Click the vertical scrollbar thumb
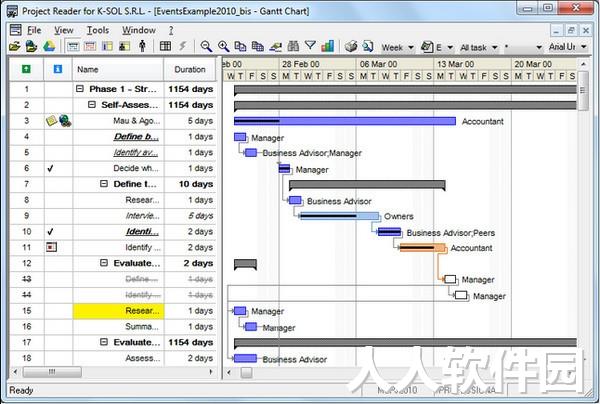The image size is (600, 404). click(583, 91)
